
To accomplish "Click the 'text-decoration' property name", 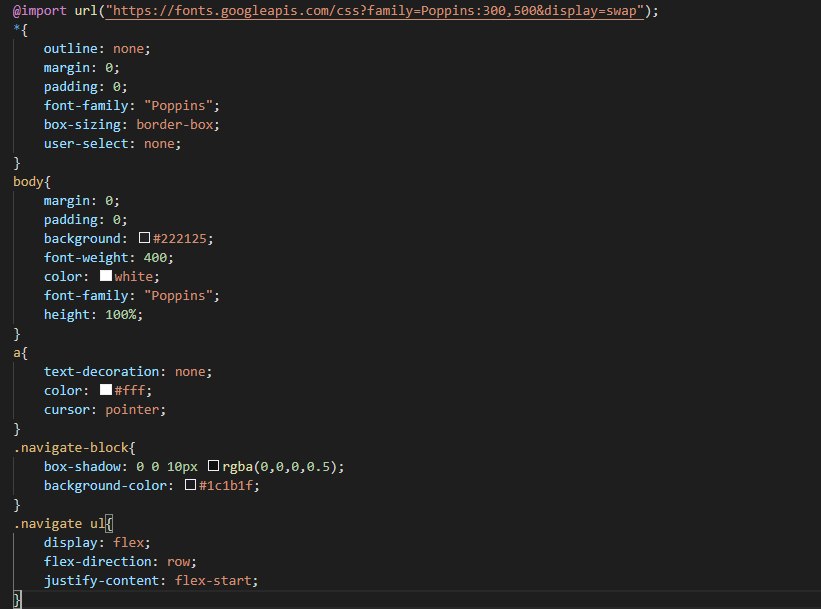I will [101, 371].
